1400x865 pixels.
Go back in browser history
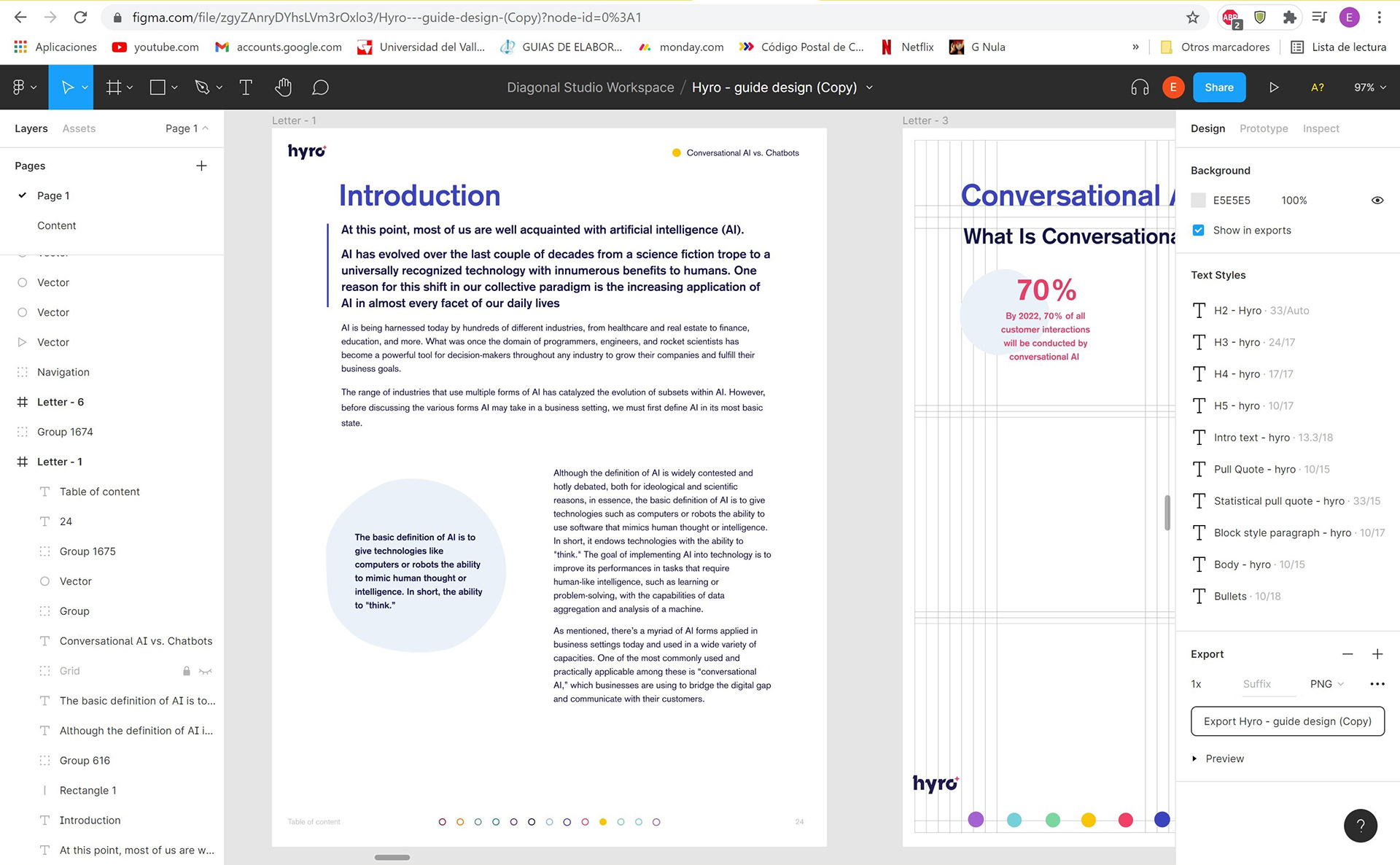(20, 18)
